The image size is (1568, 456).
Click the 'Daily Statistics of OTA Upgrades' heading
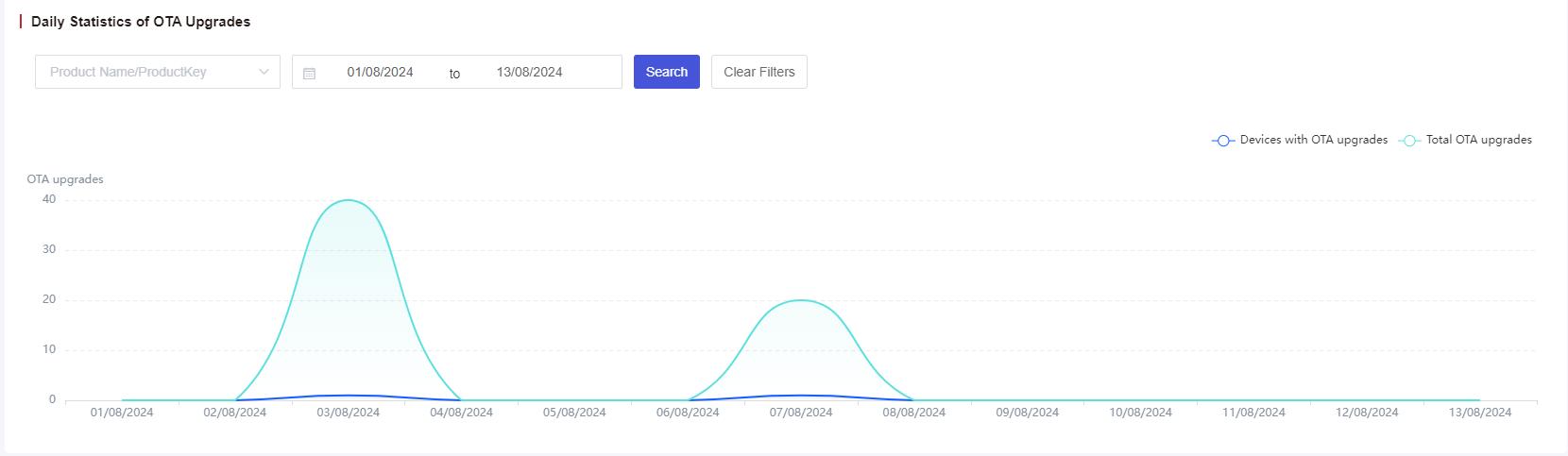pyautogui.click(x=141, y=22)
